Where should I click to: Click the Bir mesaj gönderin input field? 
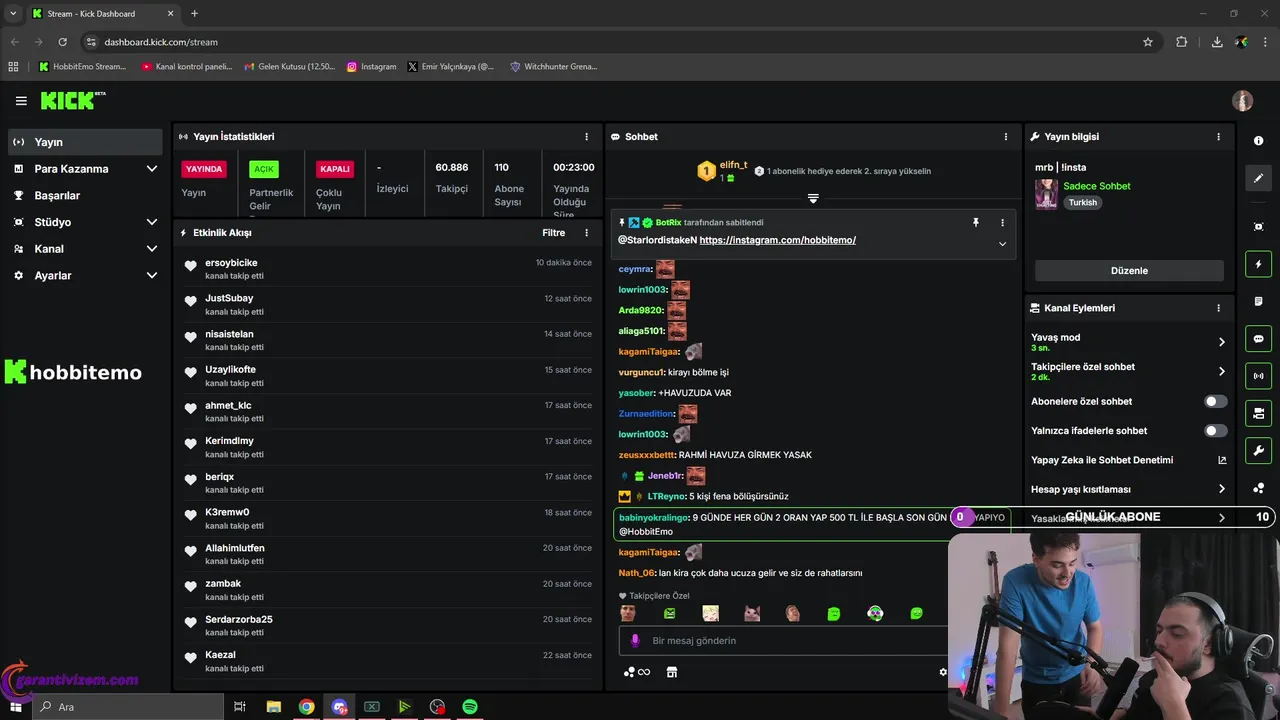click(x=785, y=640)
